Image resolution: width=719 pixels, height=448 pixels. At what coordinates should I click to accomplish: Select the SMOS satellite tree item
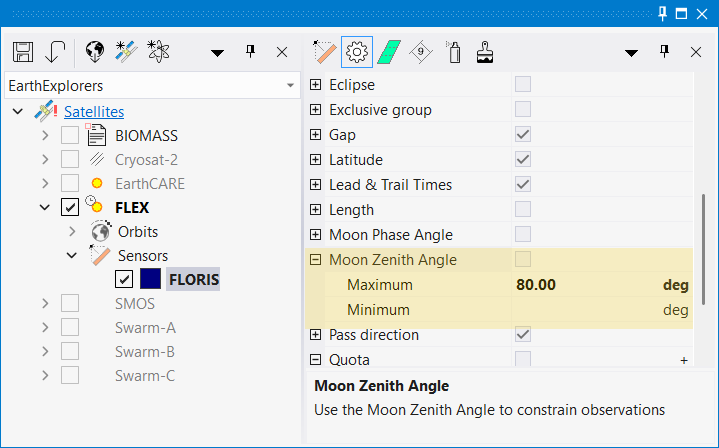(135, 303)
